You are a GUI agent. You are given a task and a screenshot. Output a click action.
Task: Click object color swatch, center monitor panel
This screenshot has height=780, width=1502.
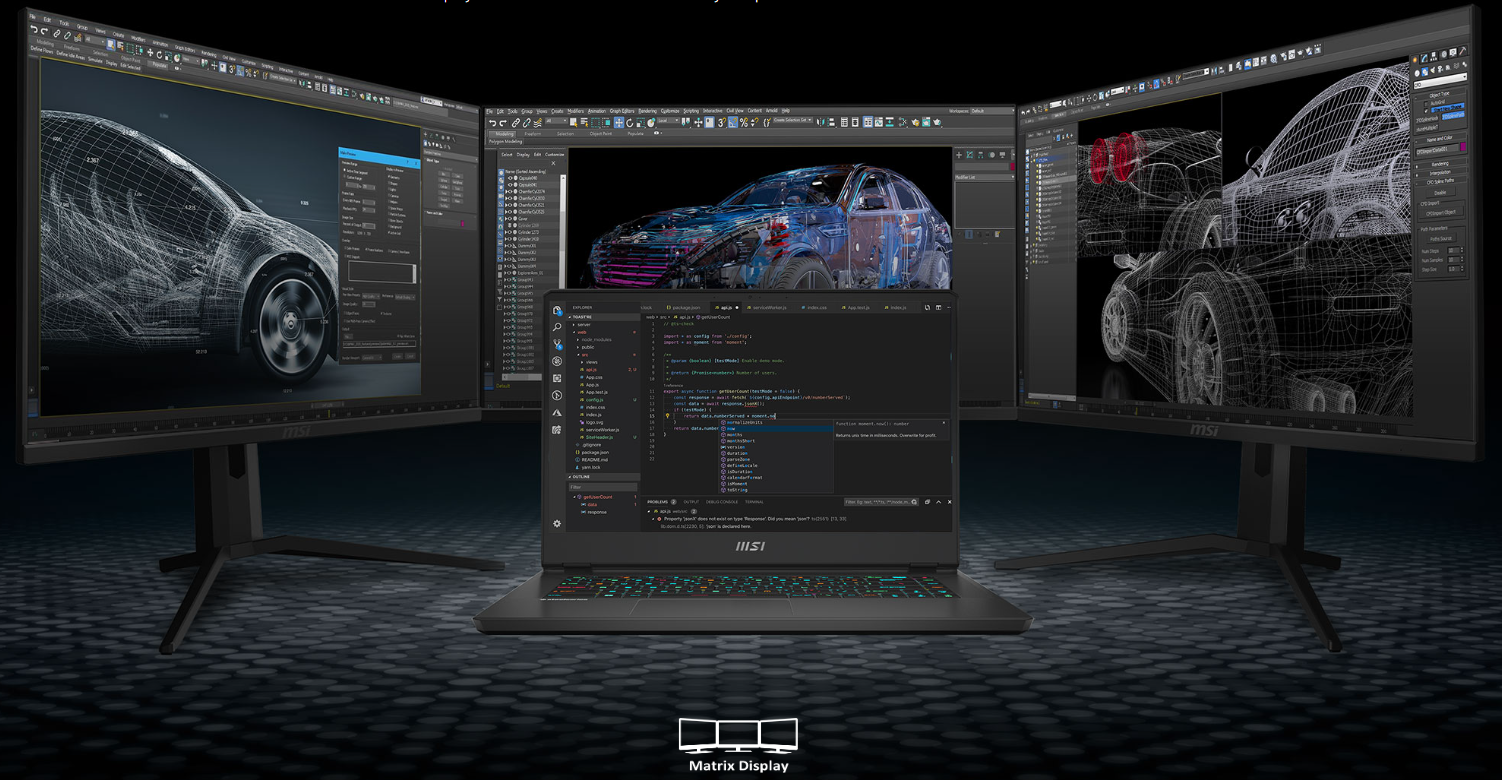click(1012, 166)
